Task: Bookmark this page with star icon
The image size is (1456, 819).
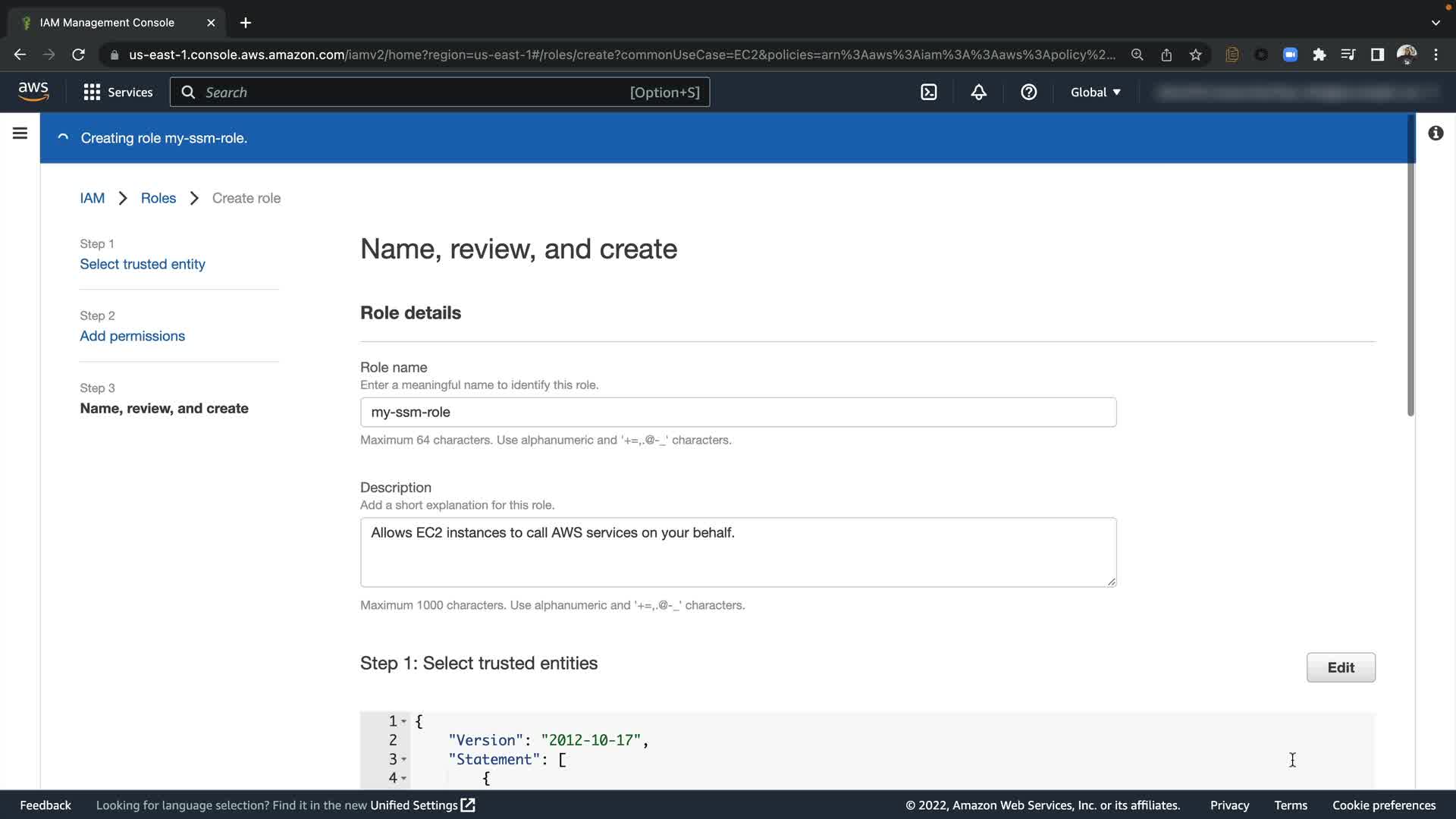Action: pyautogui.click(x=1196, y=55)
